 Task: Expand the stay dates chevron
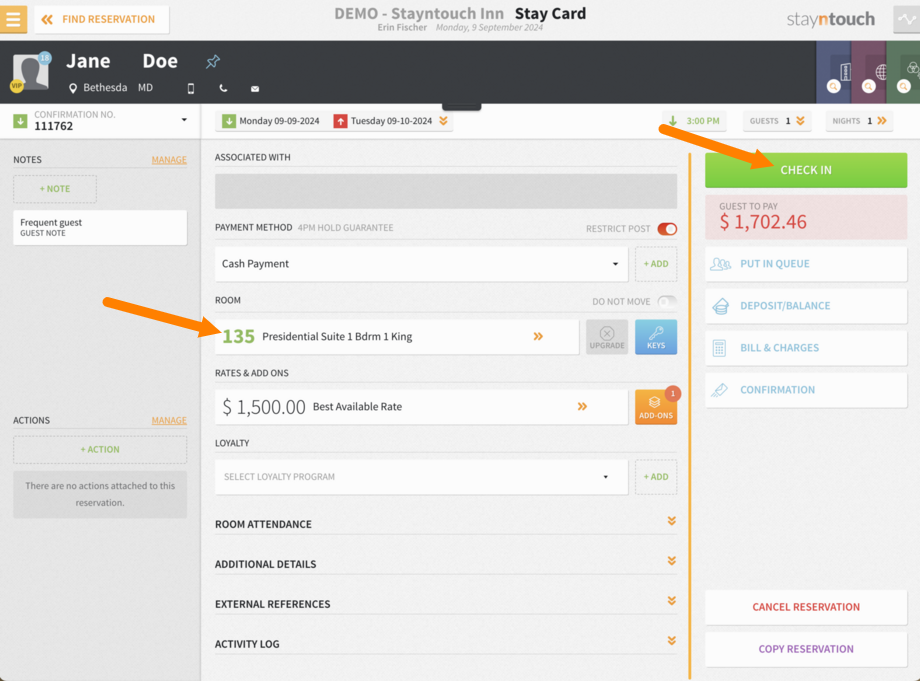point(444,121)
